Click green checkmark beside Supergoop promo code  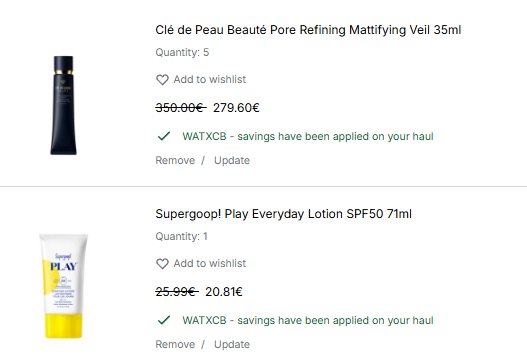point(164,320)
